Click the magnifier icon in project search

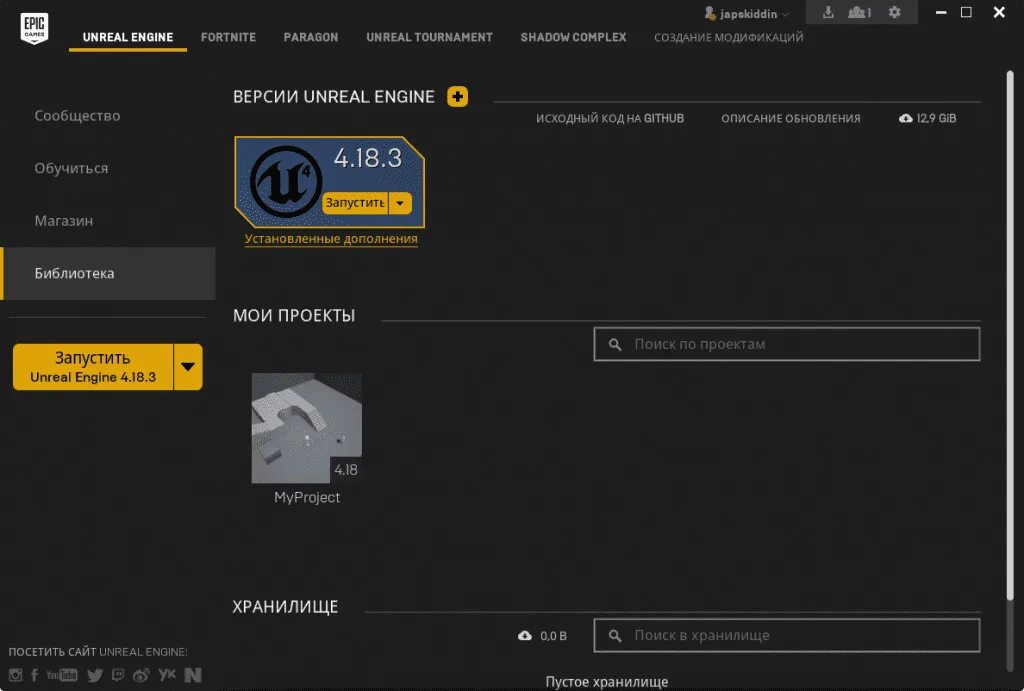615,344
